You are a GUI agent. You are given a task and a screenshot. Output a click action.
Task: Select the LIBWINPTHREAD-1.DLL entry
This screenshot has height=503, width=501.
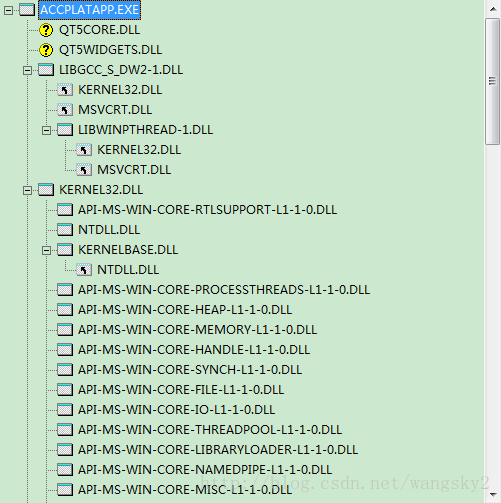145,130
